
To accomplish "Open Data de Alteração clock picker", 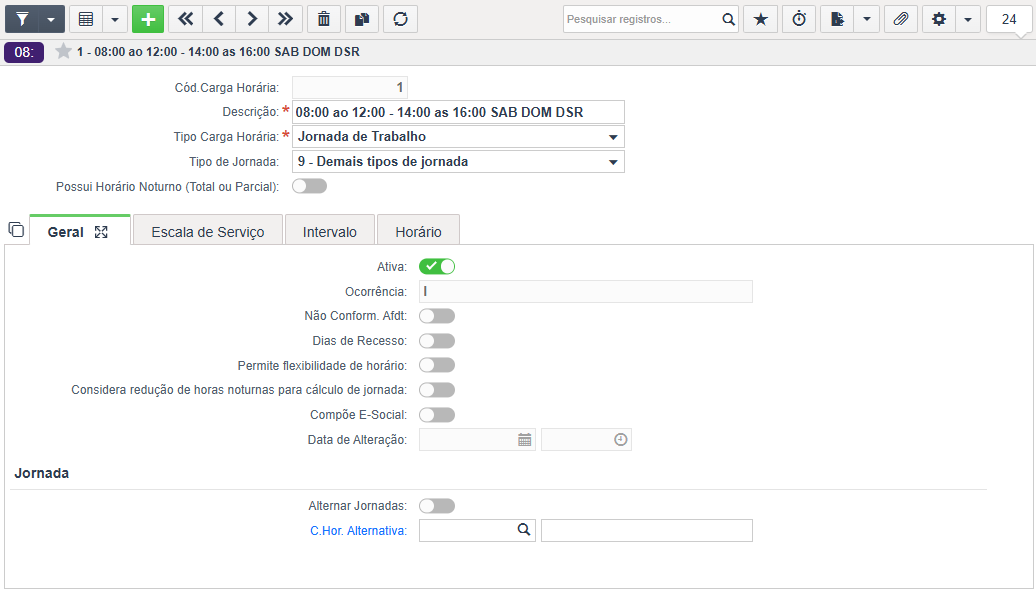I will click(620, 440).
